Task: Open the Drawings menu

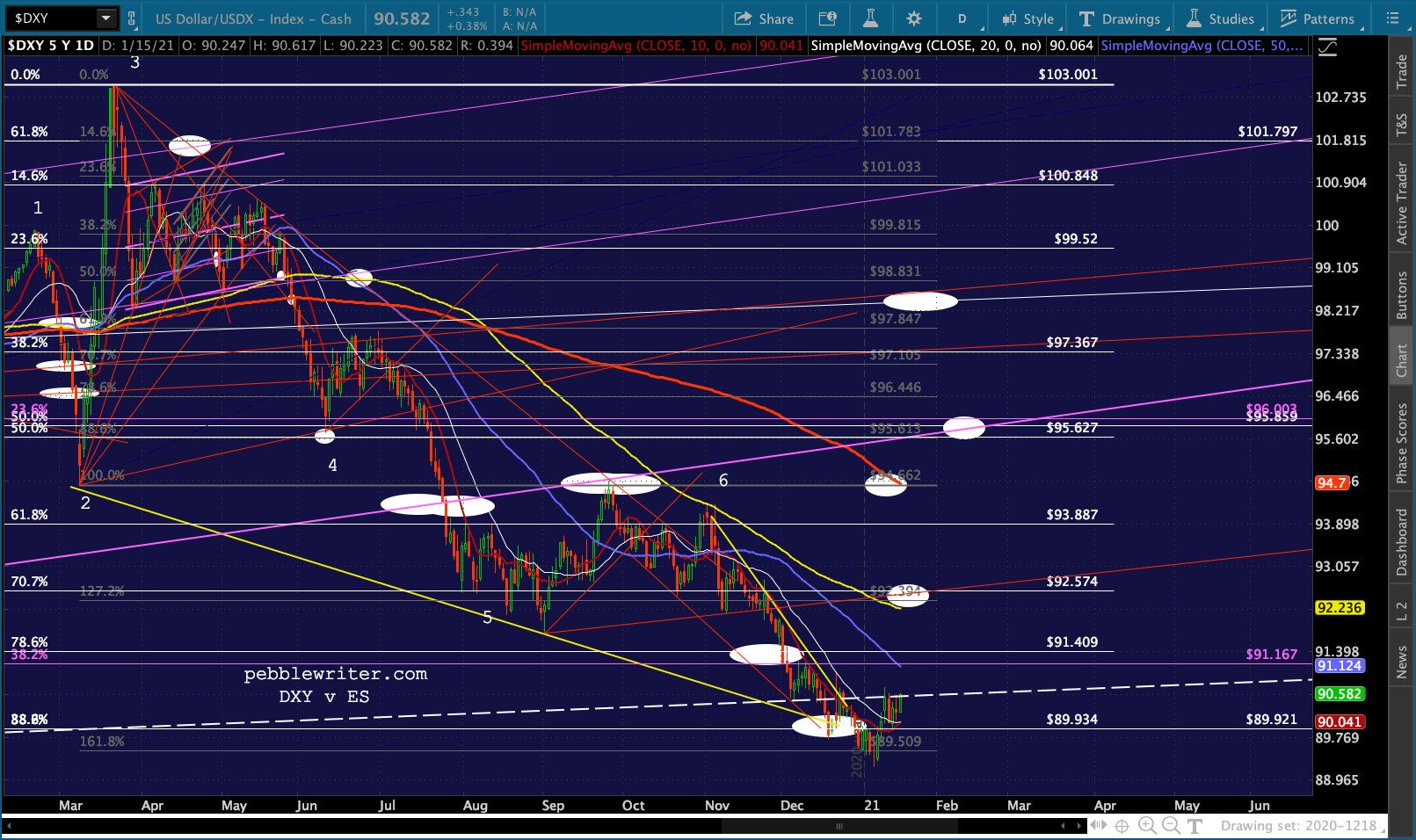Action: 1121,18
